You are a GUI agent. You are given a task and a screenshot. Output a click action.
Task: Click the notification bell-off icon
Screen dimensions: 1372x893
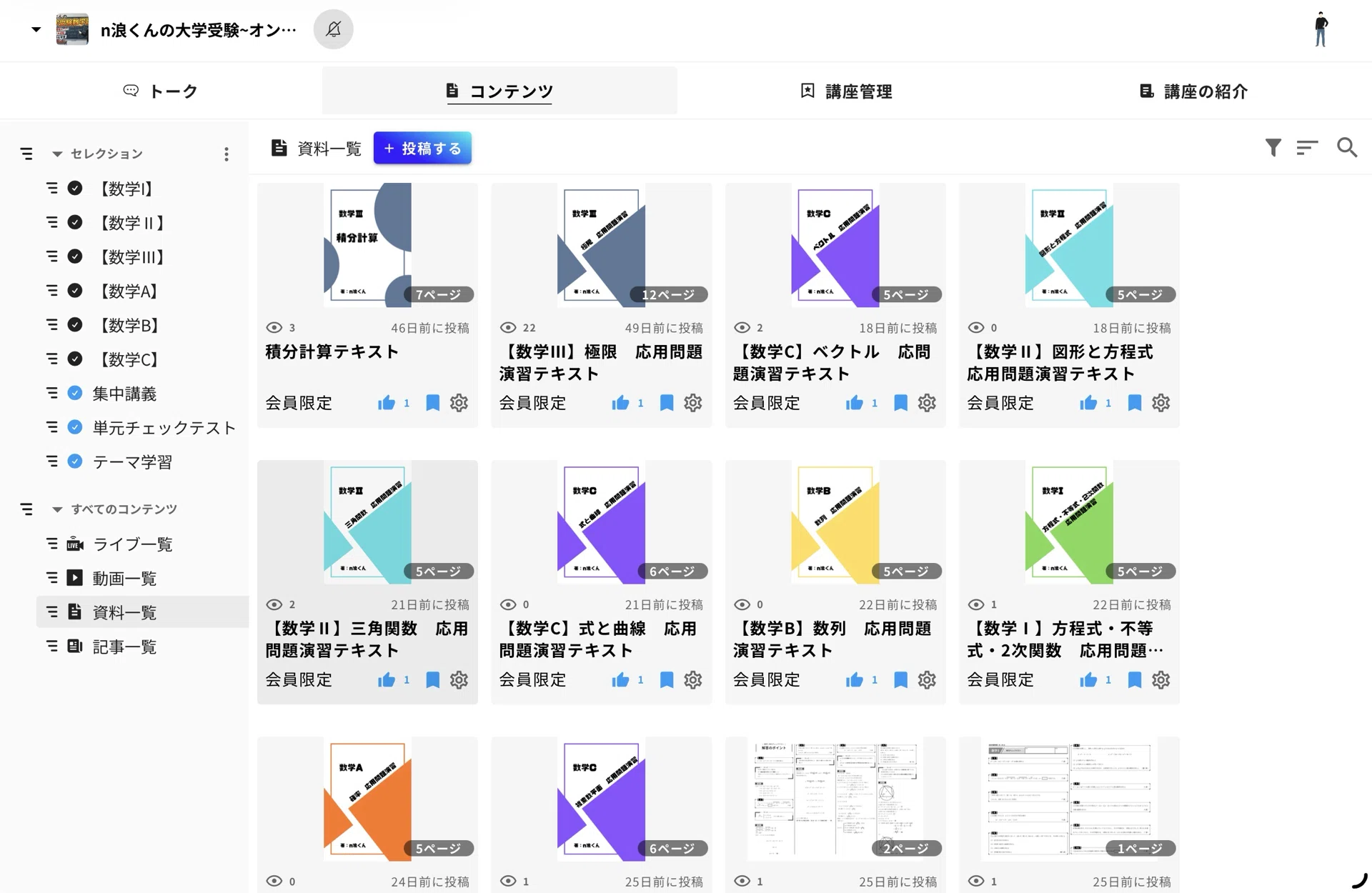(333, 29)
